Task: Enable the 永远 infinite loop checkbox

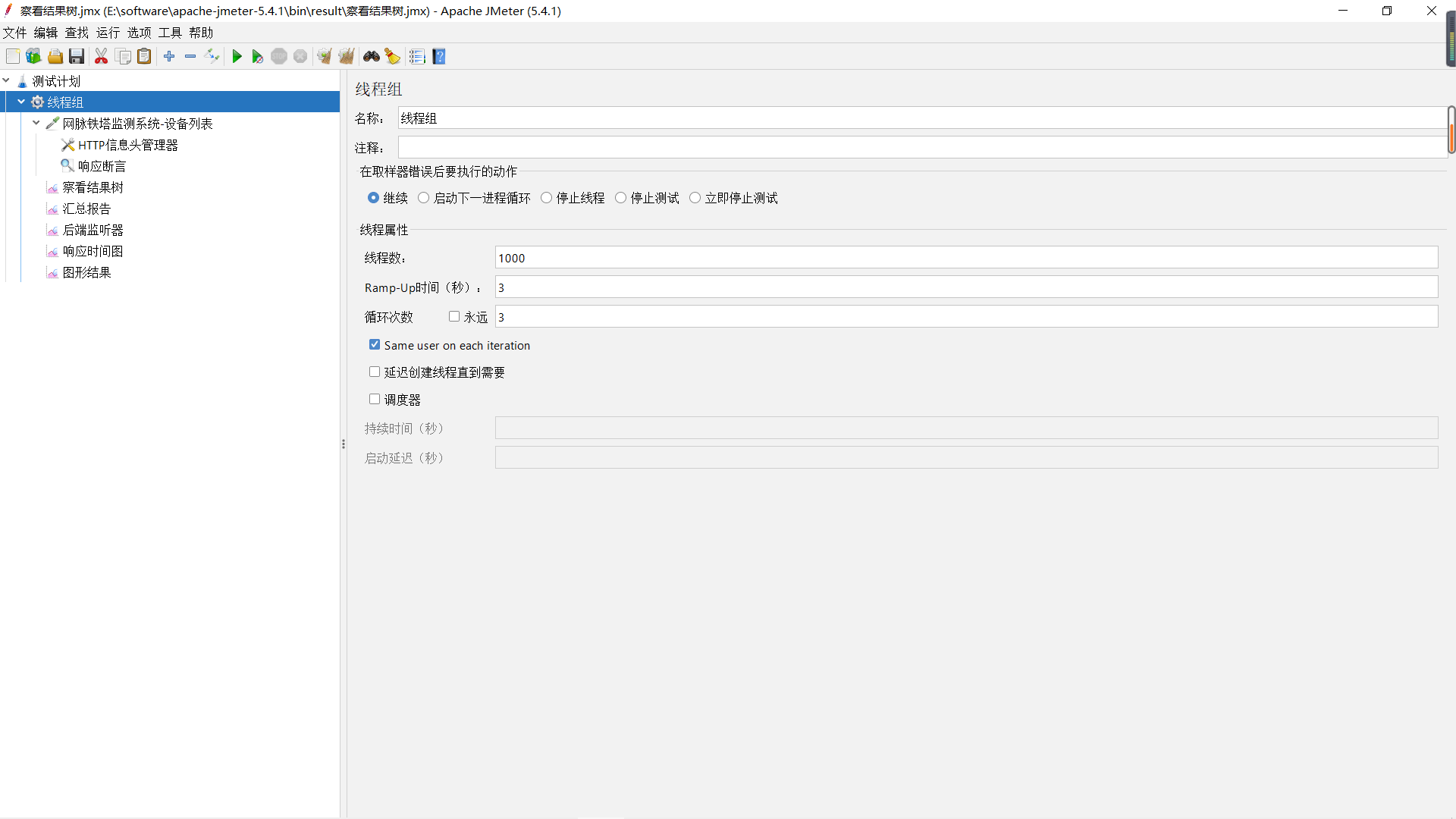Action: point(454,317)
